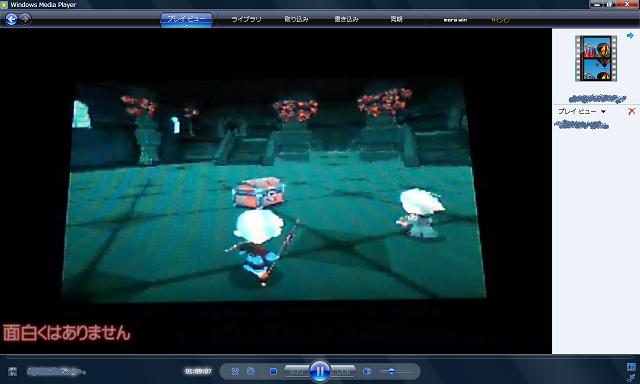The image size is (640, 384).
Task: Select the blurred playlist item in list pane
Action: click(582, 125)
